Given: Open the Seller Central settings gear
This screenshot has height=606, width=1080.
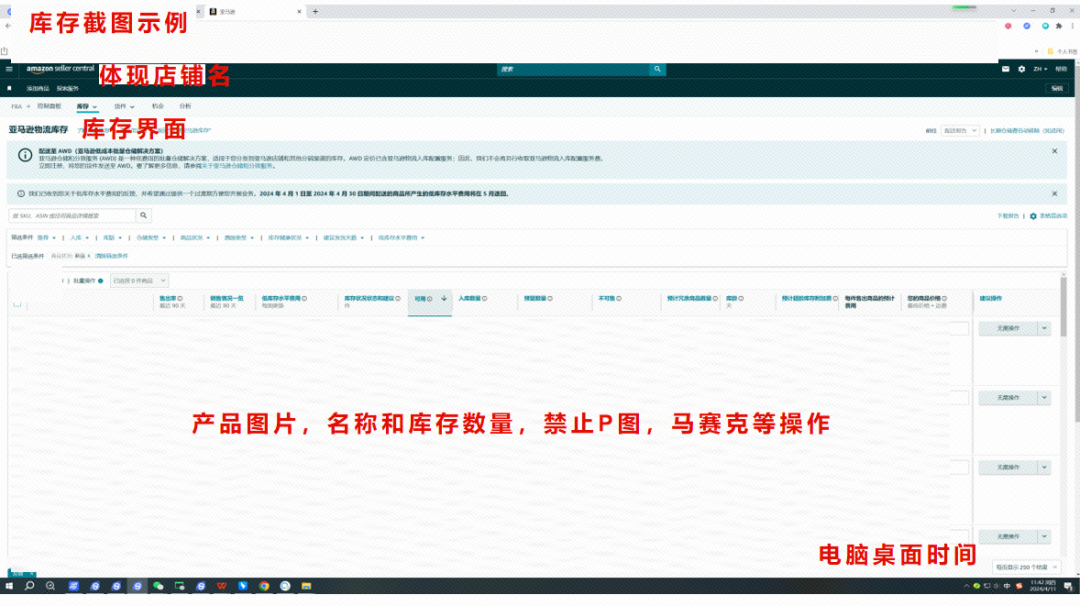Looking at the screenshot, I should (x=1021, y=69).
